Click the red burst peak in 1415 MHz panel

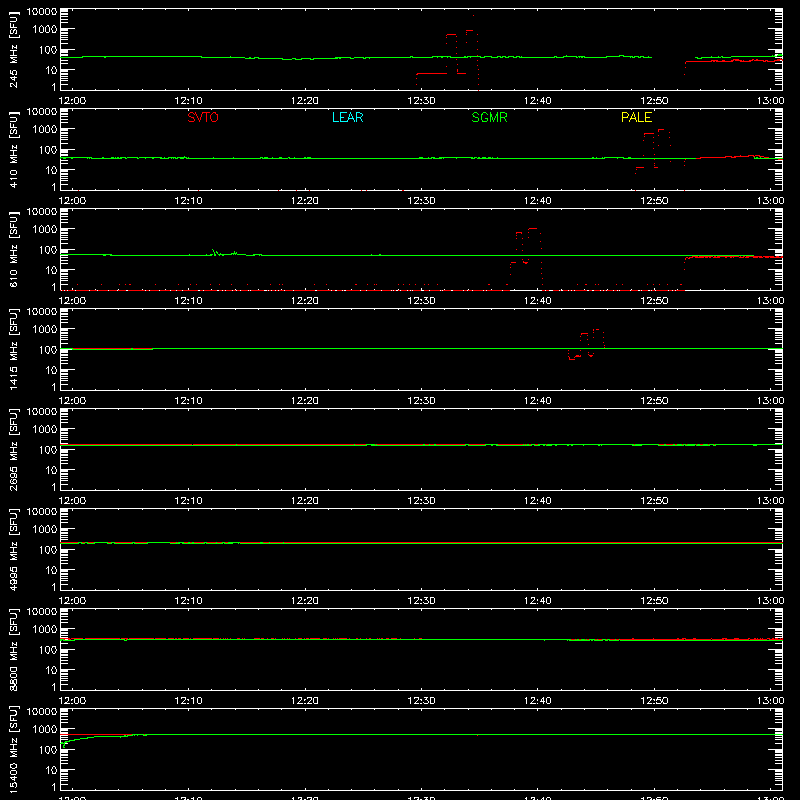[x=597, y=330]
